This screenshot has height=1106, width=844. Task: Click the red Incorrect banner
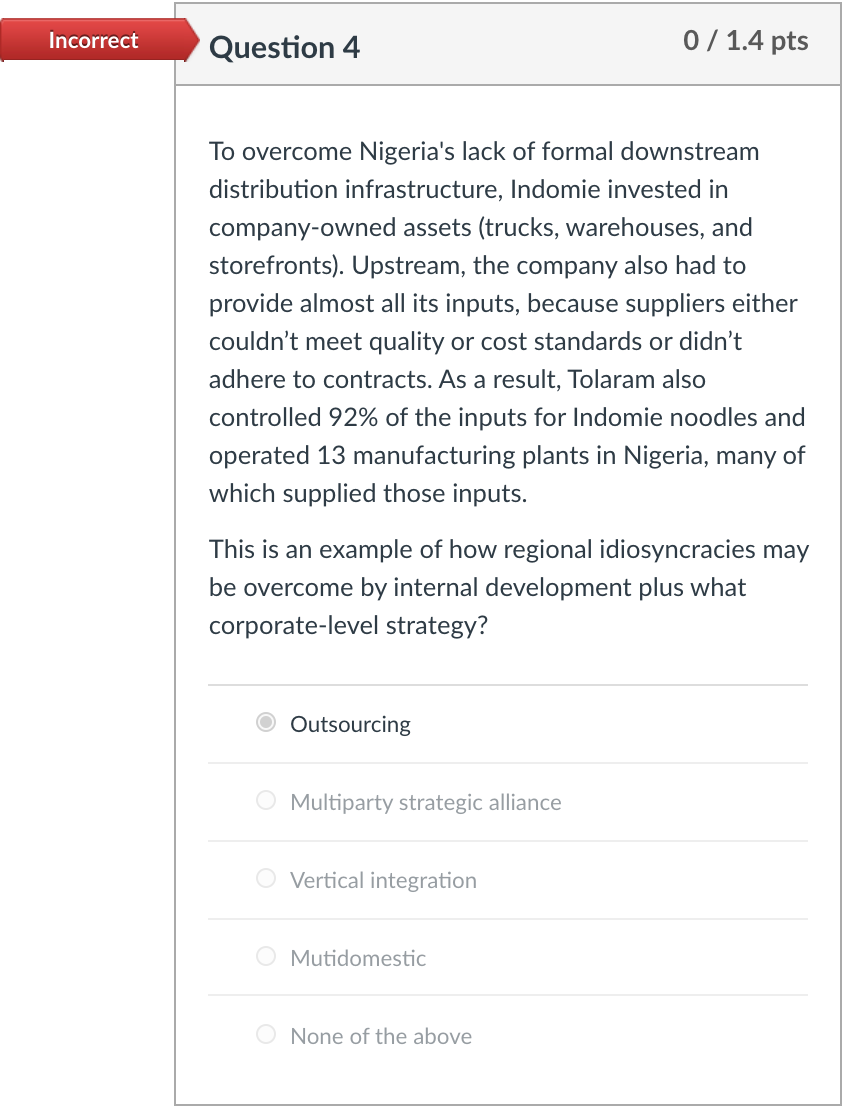click(94, 41)
